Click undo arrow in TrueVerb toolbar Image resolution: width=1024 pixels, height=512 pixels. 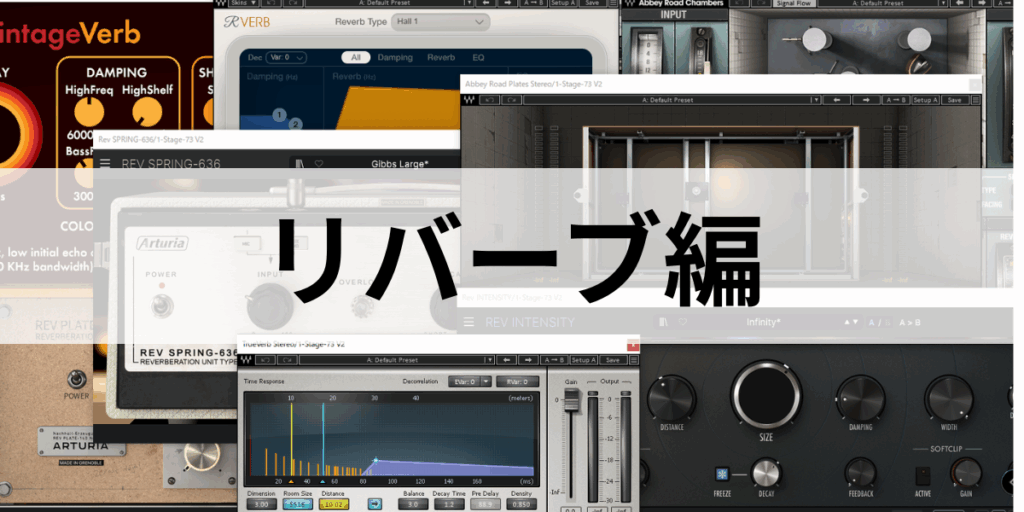tap(268, 360)
